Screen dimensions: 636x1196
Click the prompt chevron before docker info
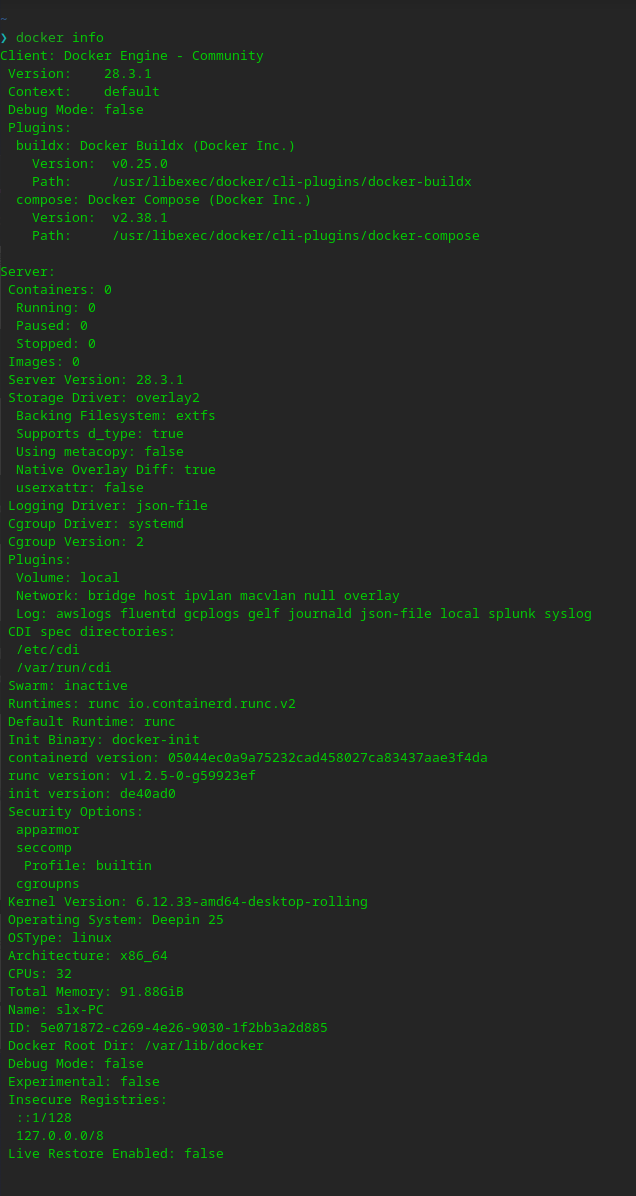pos(4,38)
